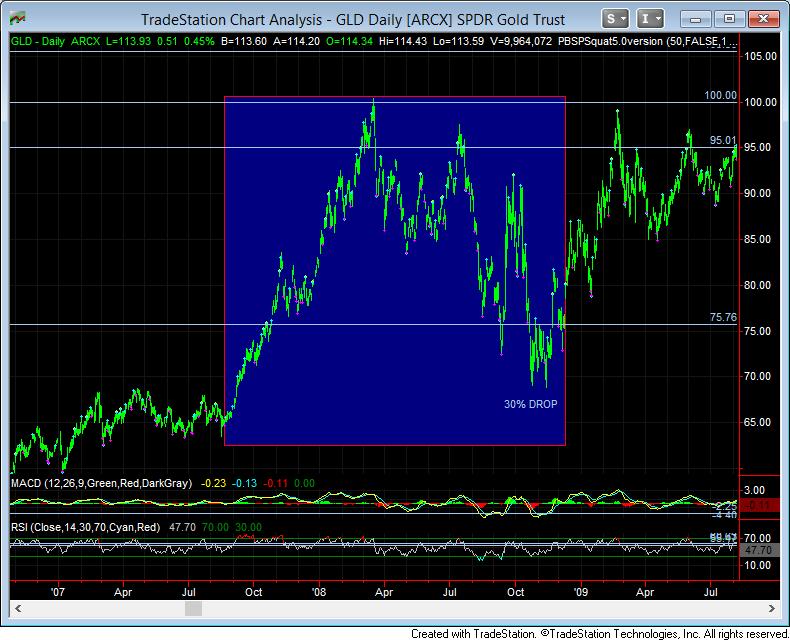
Task: Select the 75.76 horizontal line label
Action: tap(723, 317)
